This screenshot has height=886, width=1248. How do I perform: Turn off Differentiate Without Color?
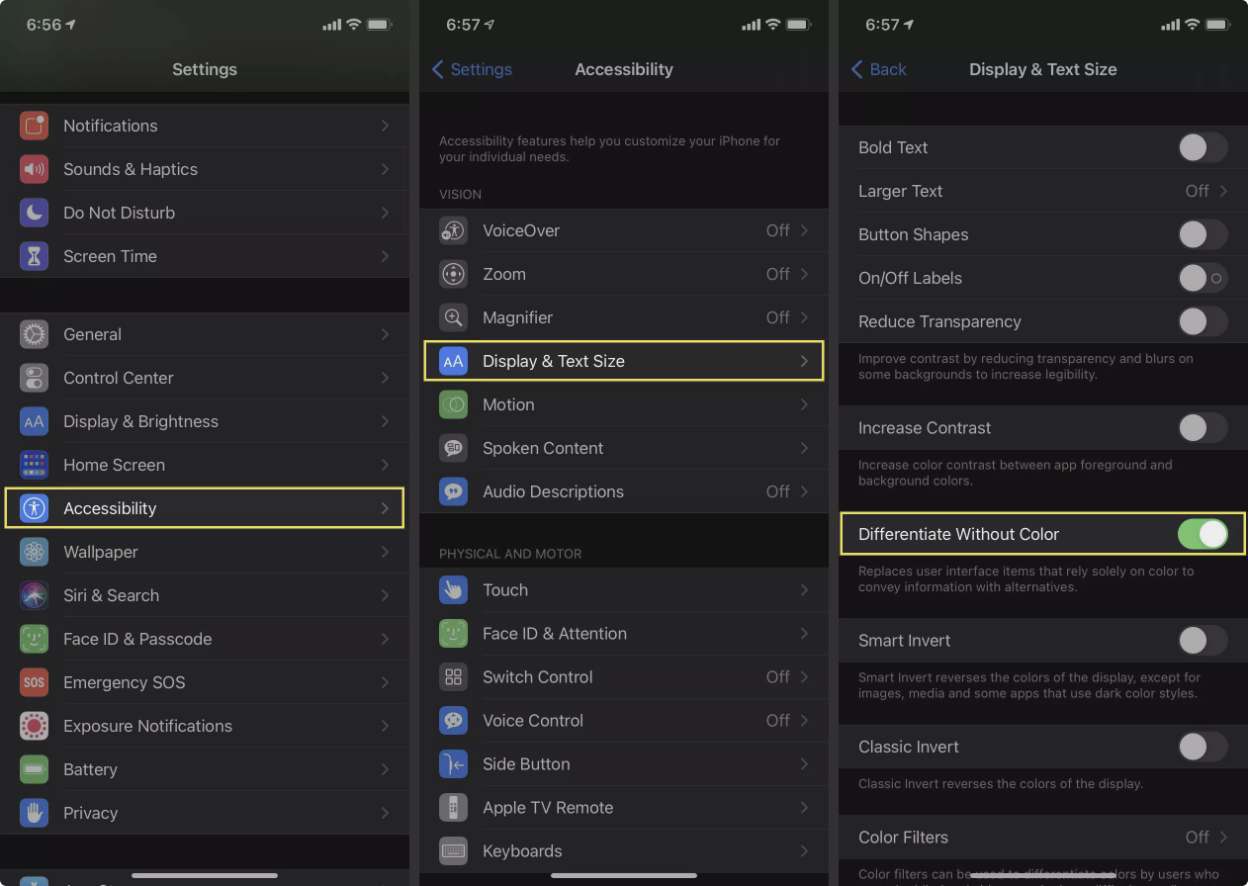[1201, 534]
